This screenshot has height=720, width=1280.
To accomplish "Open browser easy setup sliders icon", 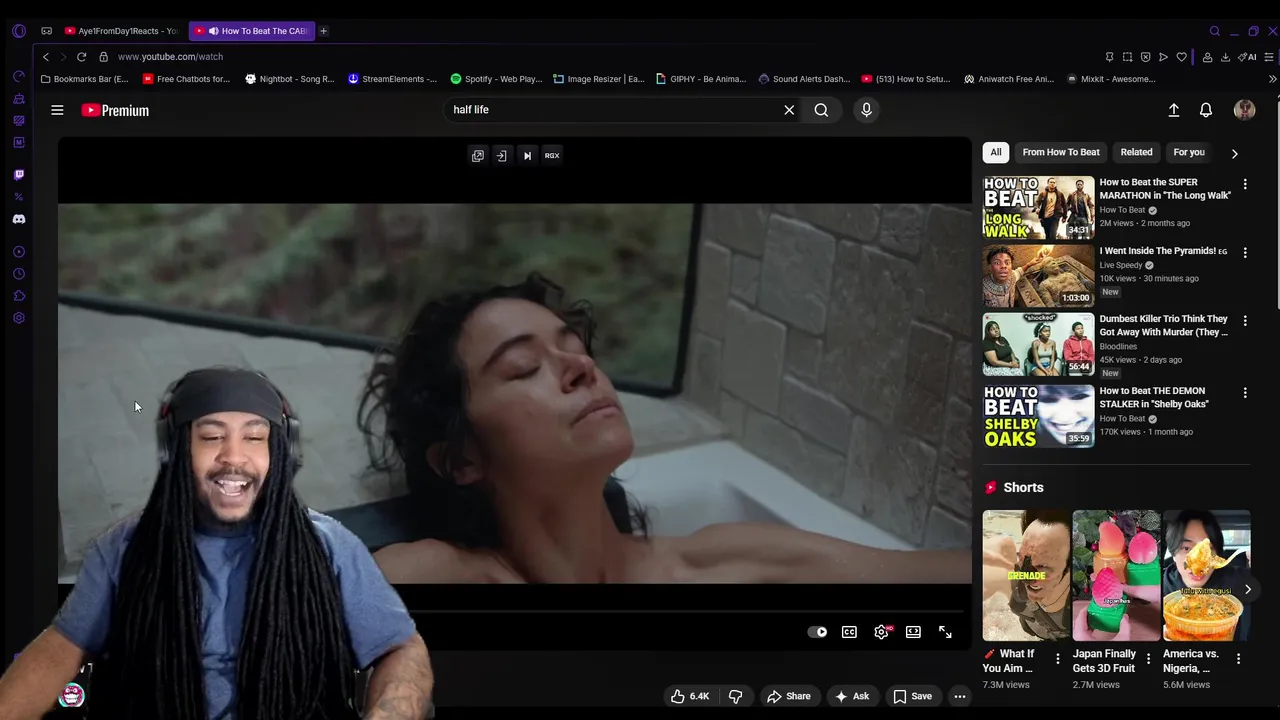I will click(1271, 57).
